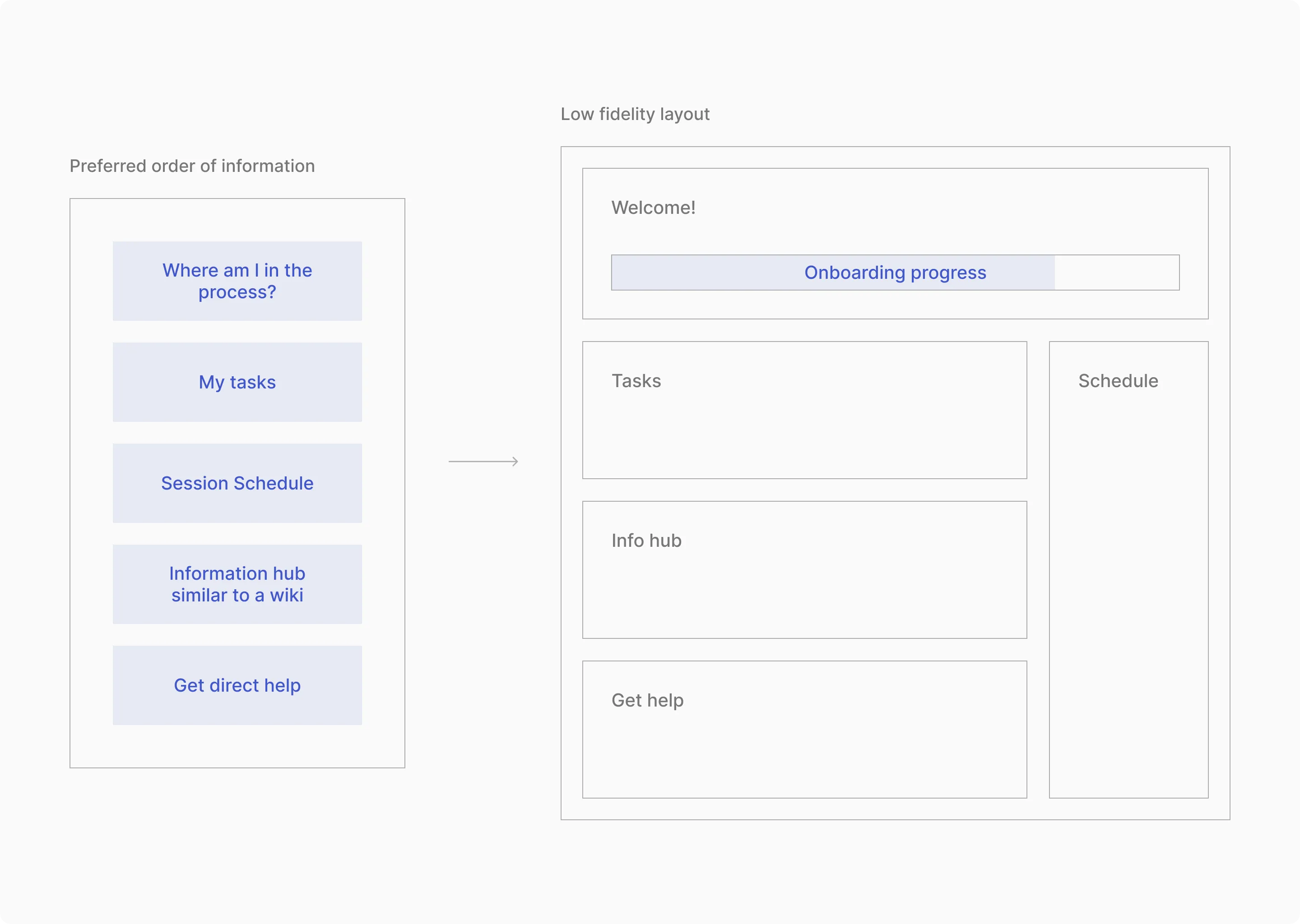Viewport: 1300px width, 924px height.
Task: Select the Info hub panel
Action: (x=804, y=592)
